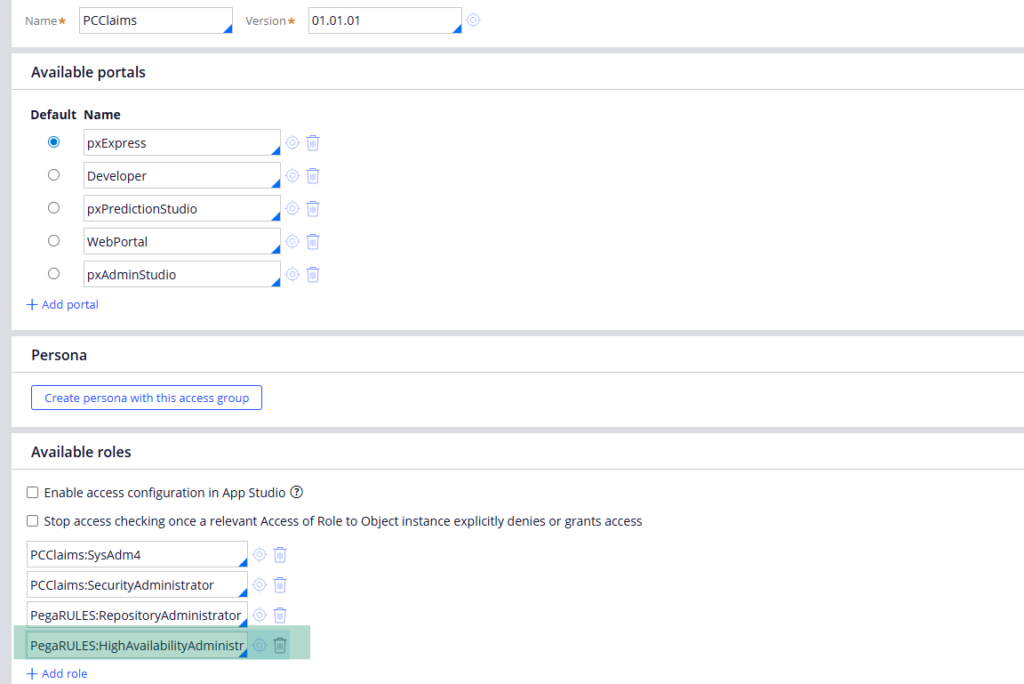Edit the PCClaims:SecurityAdministrator role field
The height and width of the screenshot is (684, 1024).
(x=137, y=584)
